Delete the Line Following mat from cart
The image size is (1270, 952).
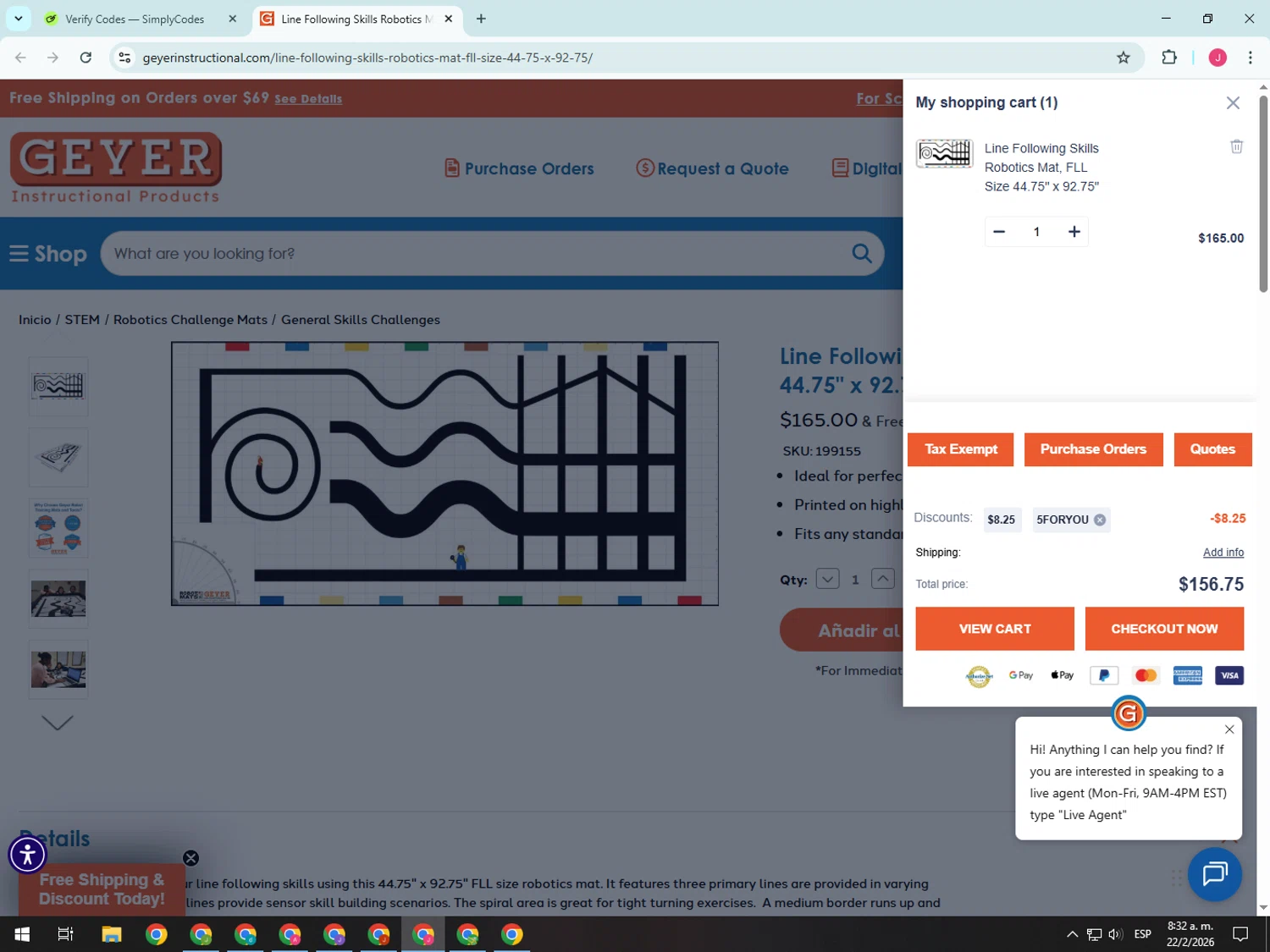(x=1236, y=146)
